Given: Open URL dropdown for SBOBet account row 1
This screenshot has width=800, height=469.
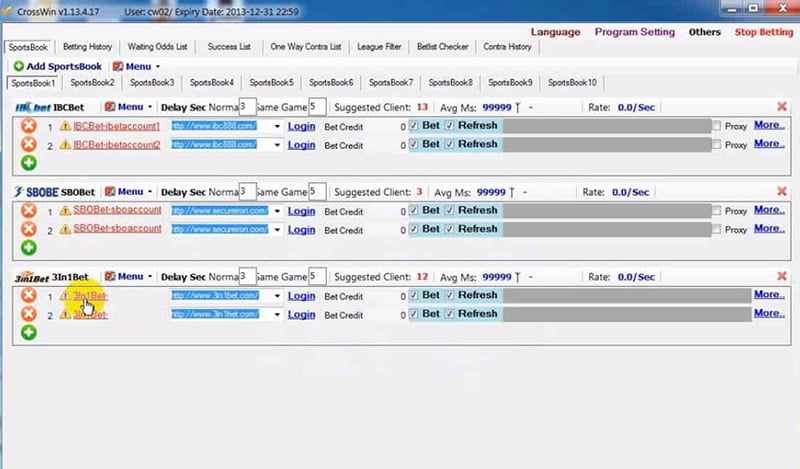Looking at the screenshot, I should (x=277, y=211).
